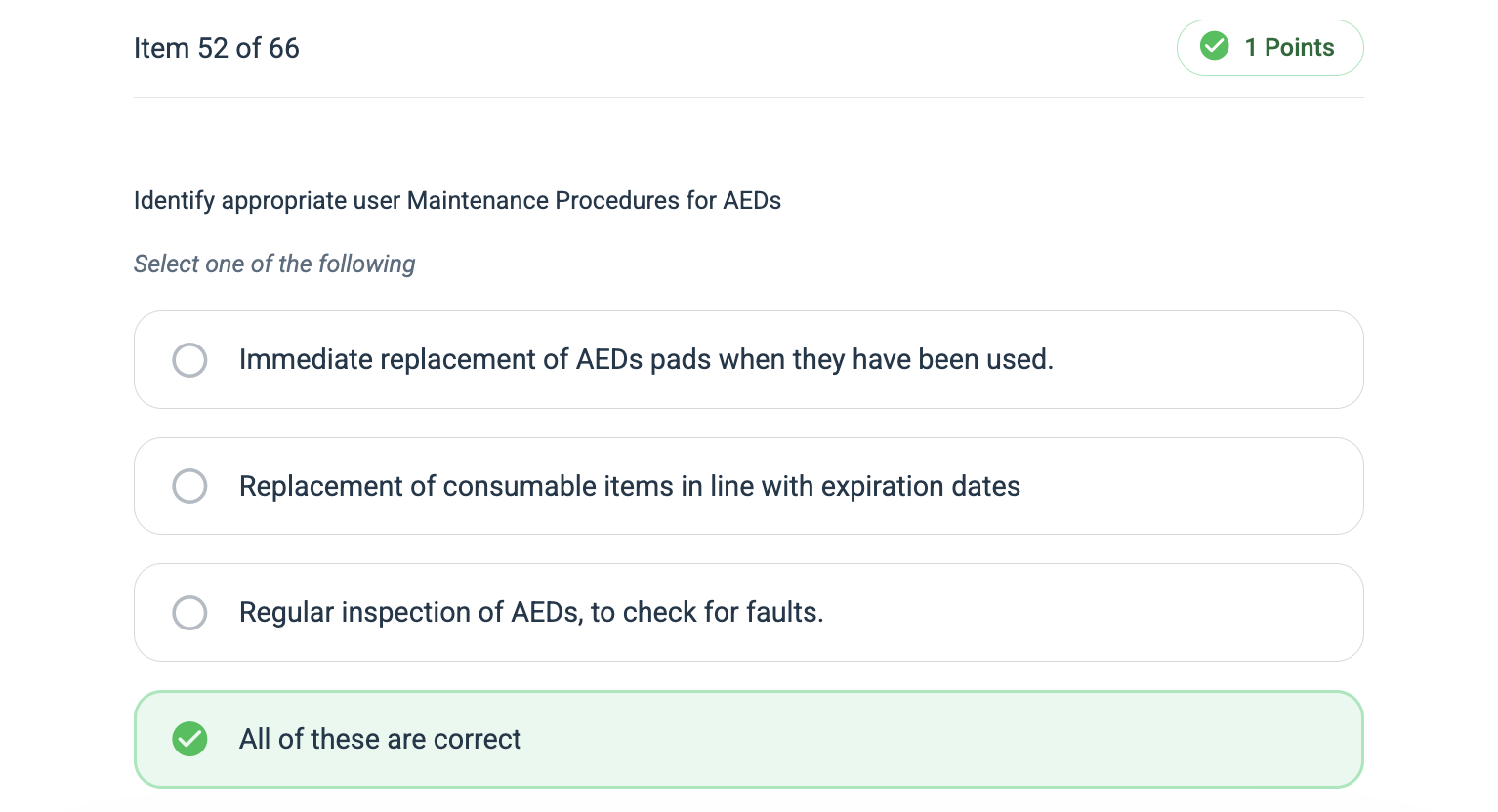Select radio button for 'Immediate replacement of AEDs pads'

pyautogui.click(x=189, y=360)
